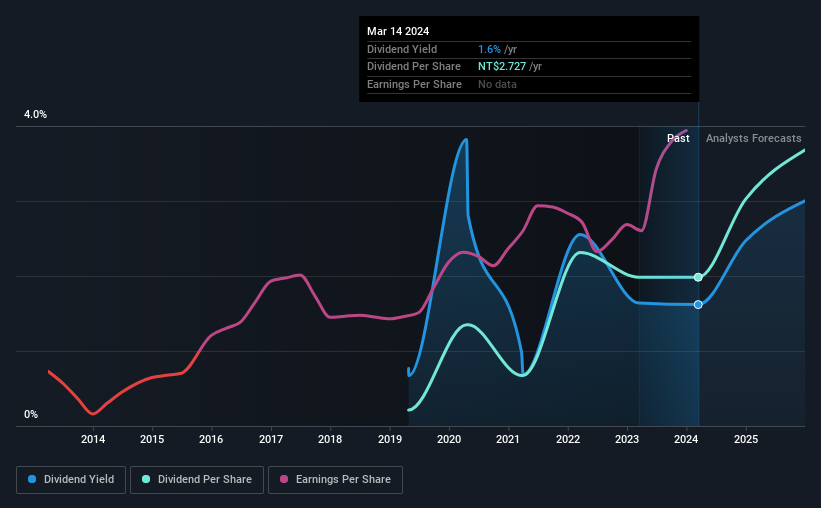This screenshot has width=821, height=508.
Task: Click the 2022 year label on the axis
Action: [568, 439]
